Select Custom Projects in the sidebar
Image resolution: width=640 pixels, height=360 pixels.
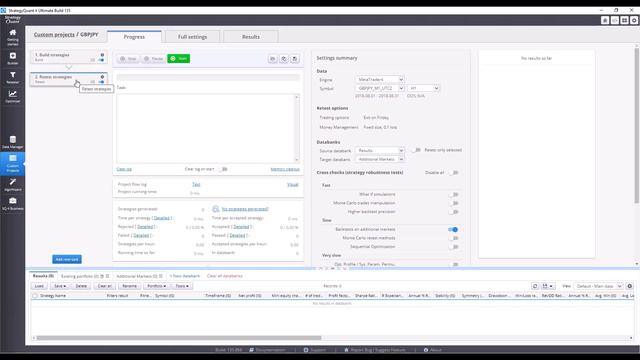[13, 163]
